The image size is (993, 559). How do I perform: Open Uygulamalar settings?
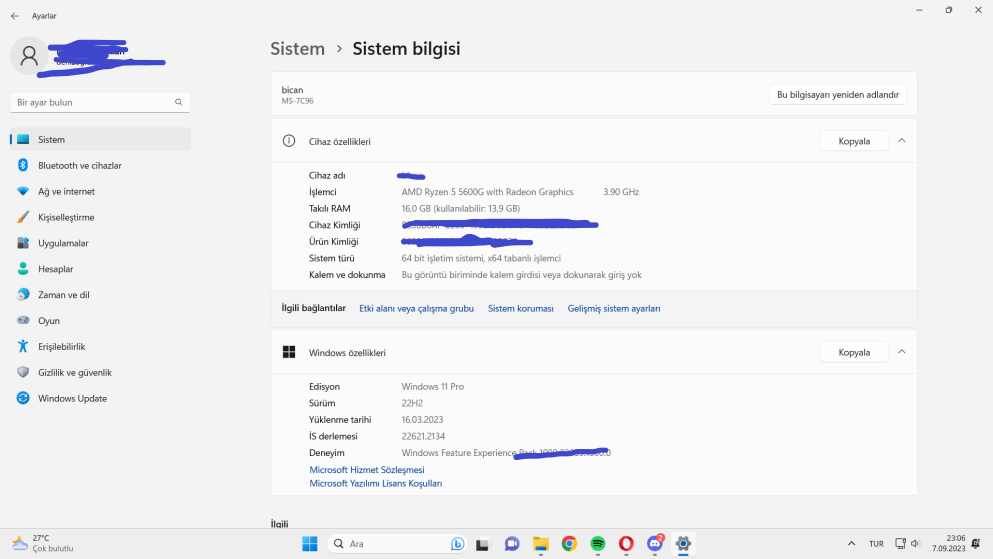tap(100, 243)
